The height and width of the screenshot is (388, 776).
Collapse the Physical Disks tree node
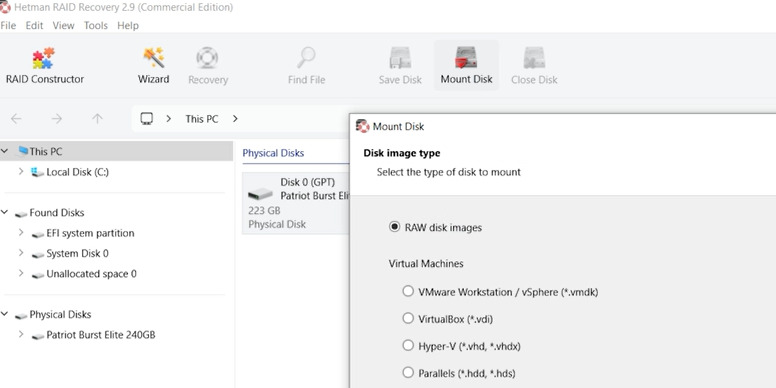click(4, 314)
